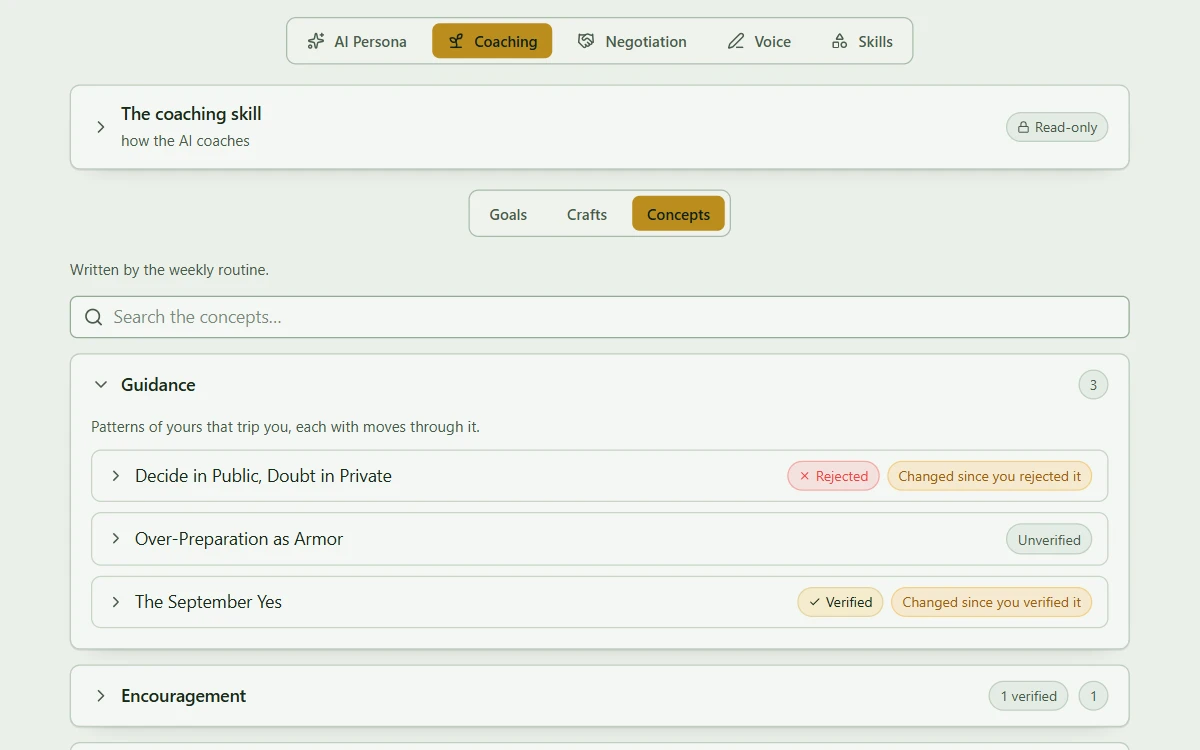The image size is (1200, 750).
Task: Click the Verified status badge
Action: (x=840, y=602)
